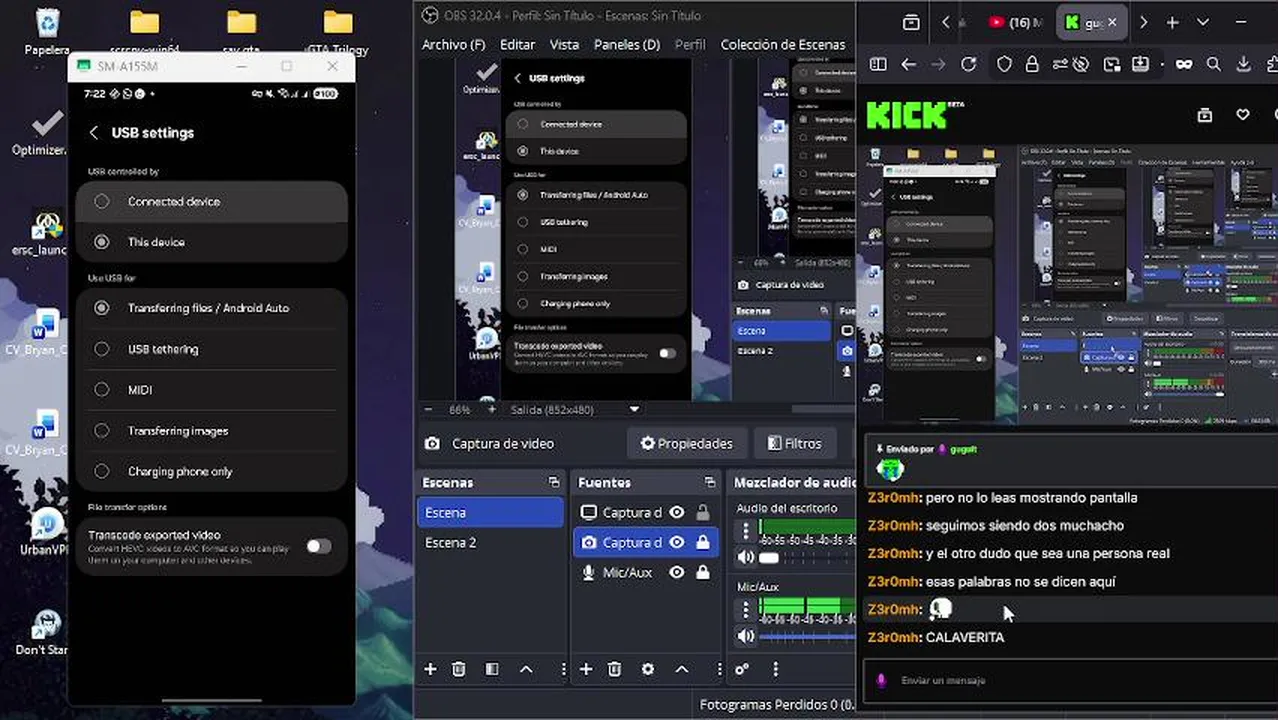Click Filtros button in OBS

795,443
